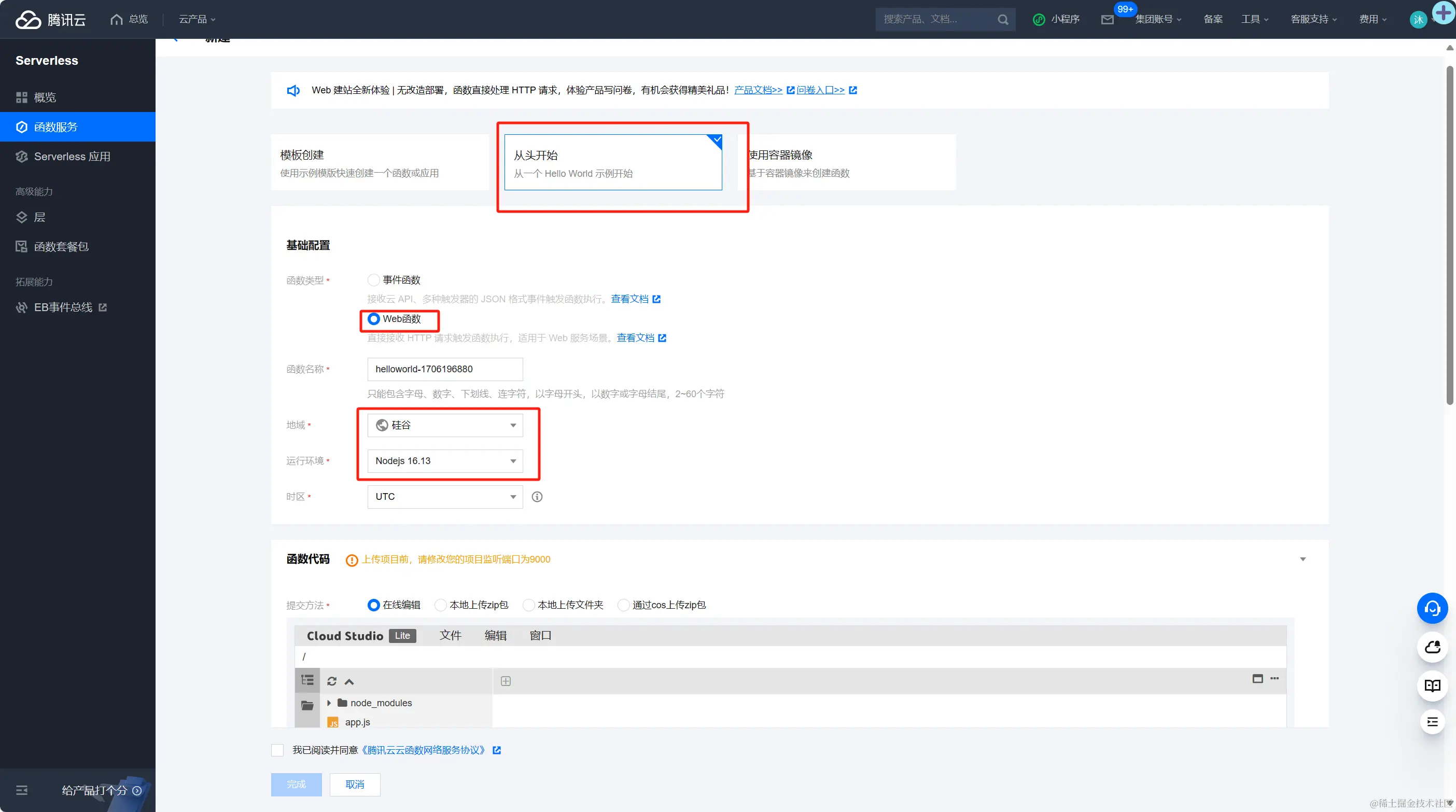Viewport: 1456px width, 812px height.
Task: Click the 小程序 mini program icon
Action: coord(1040,19)
